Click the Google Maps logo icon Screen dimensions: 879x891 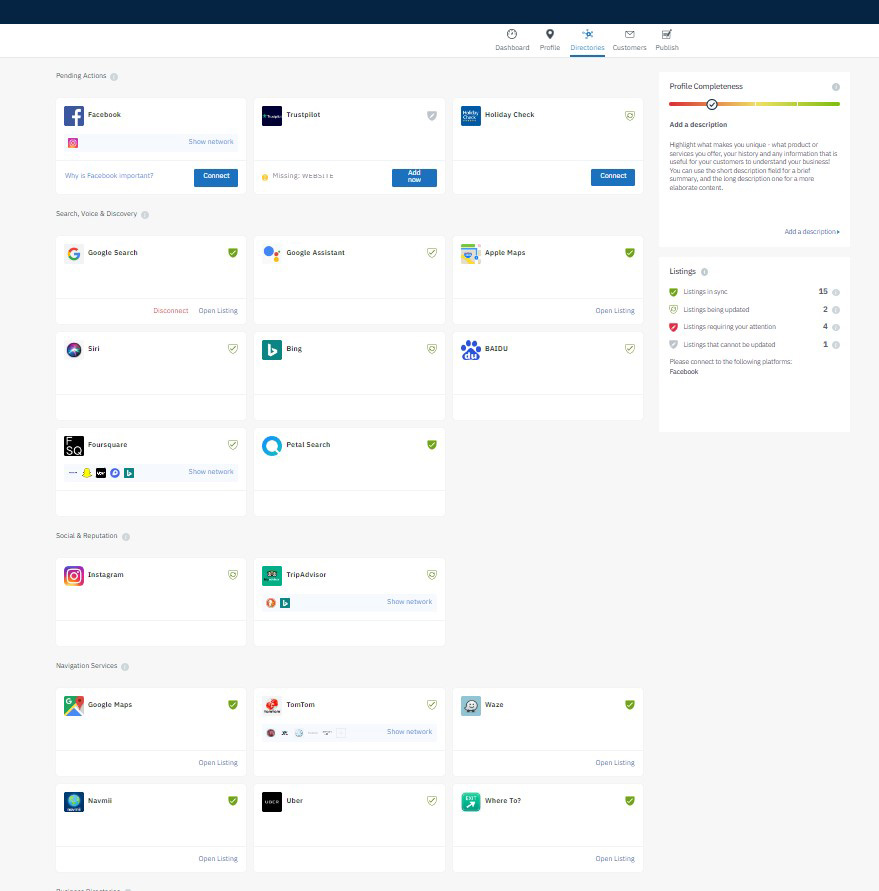pos(74,706)
